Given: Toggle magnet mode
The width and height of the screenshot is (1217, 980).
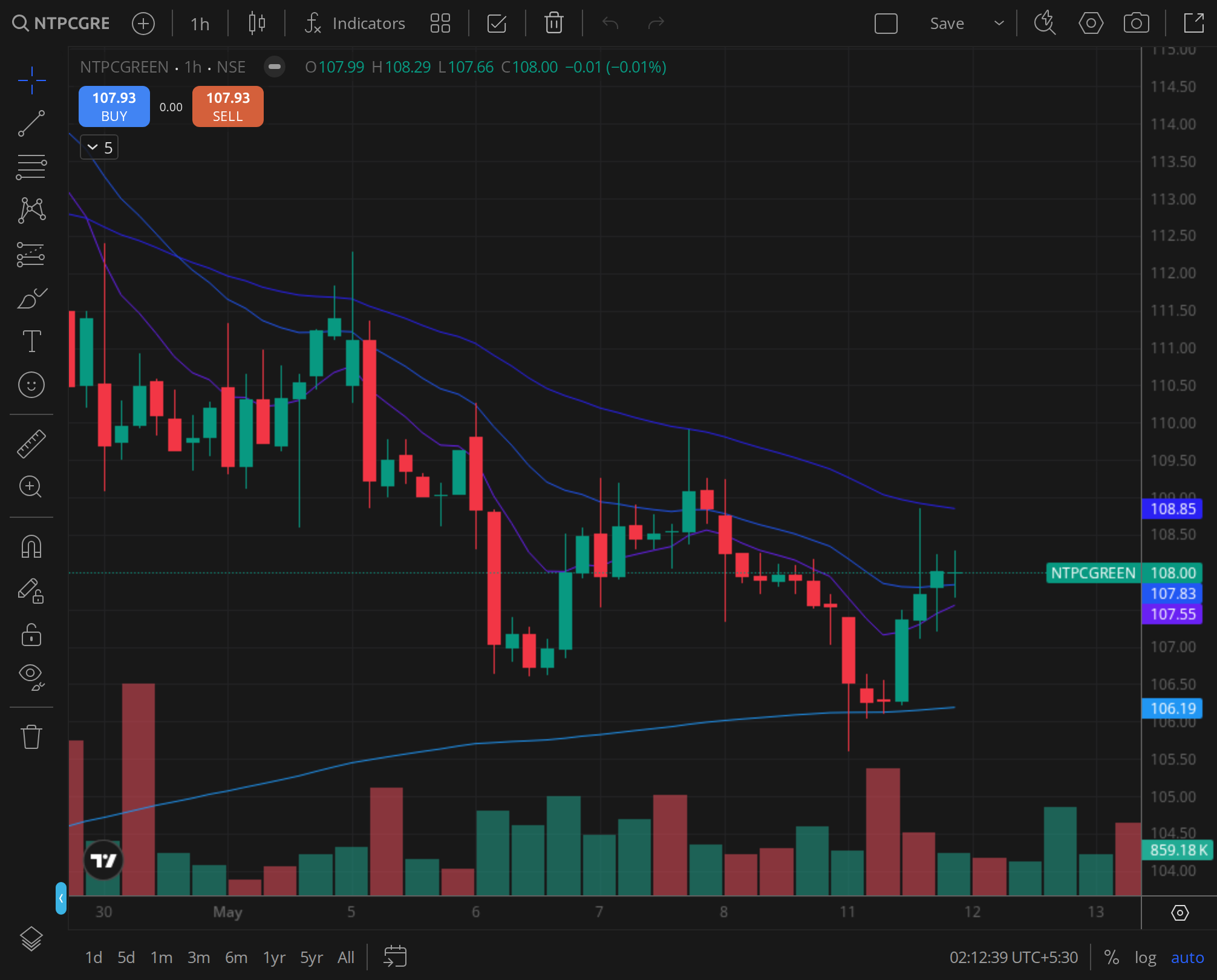Looking at the screenshot, I should point(31,546).
